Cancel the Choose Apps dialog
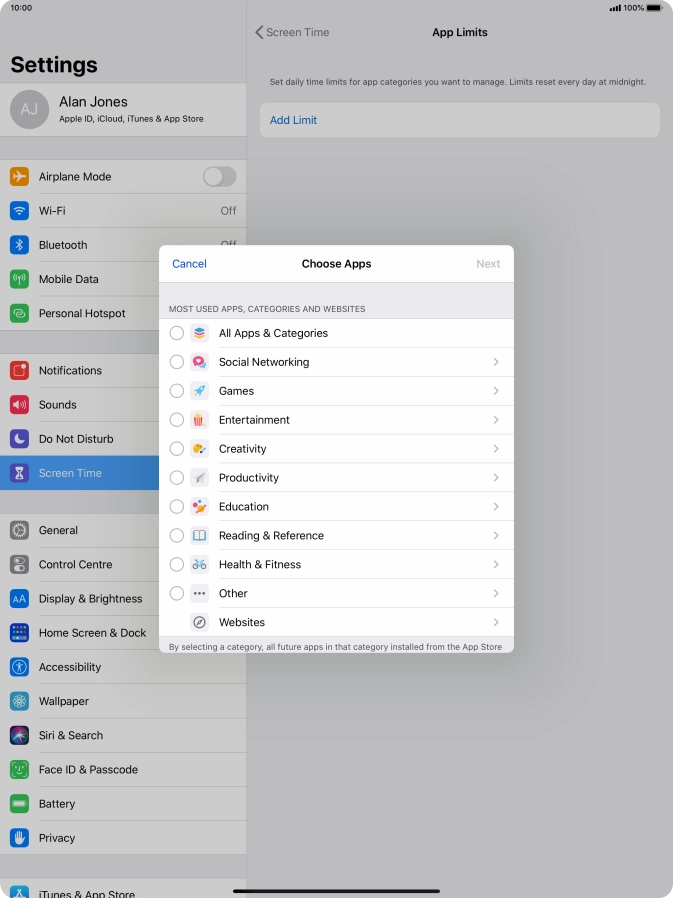673x898 pixels. tap(189, 263)
